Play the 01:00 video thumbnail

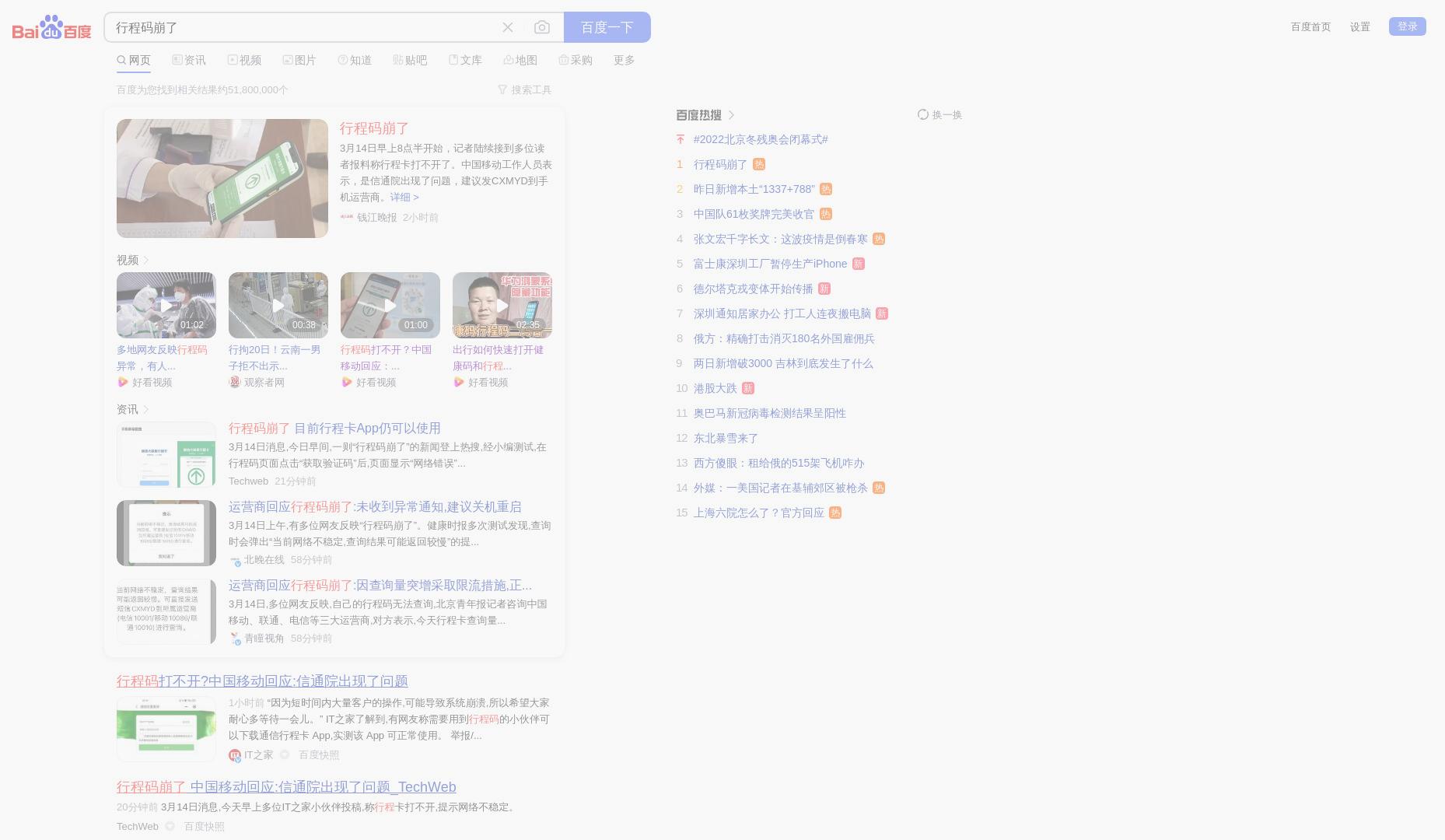(x=390, y=305)
